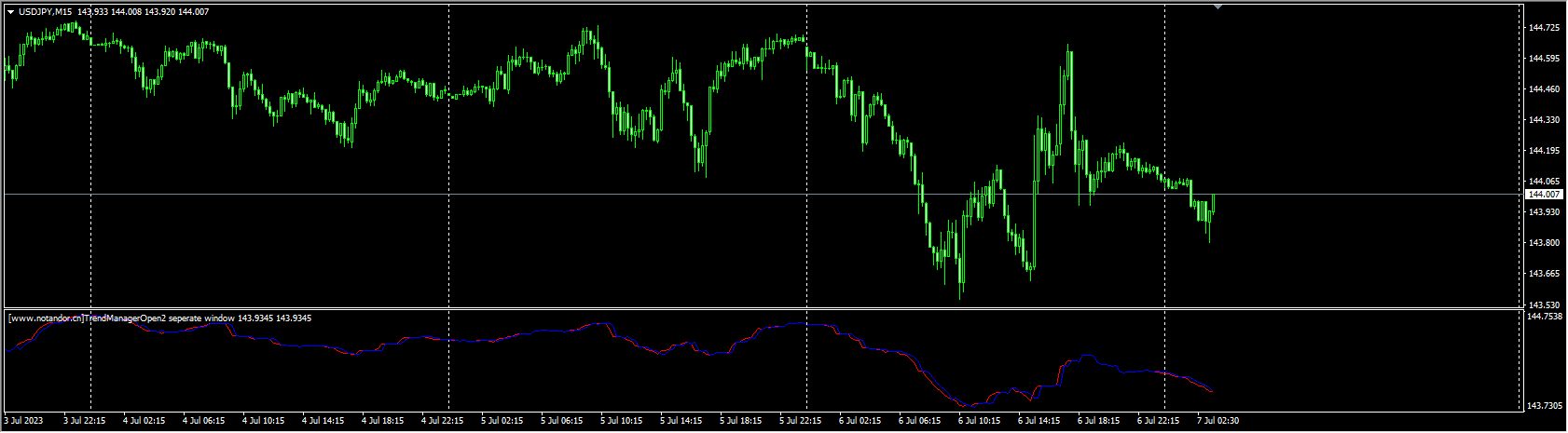Click the 143.800 price scale label
This screenshot has width=1568, height=433.
[x=1545, y=243]
